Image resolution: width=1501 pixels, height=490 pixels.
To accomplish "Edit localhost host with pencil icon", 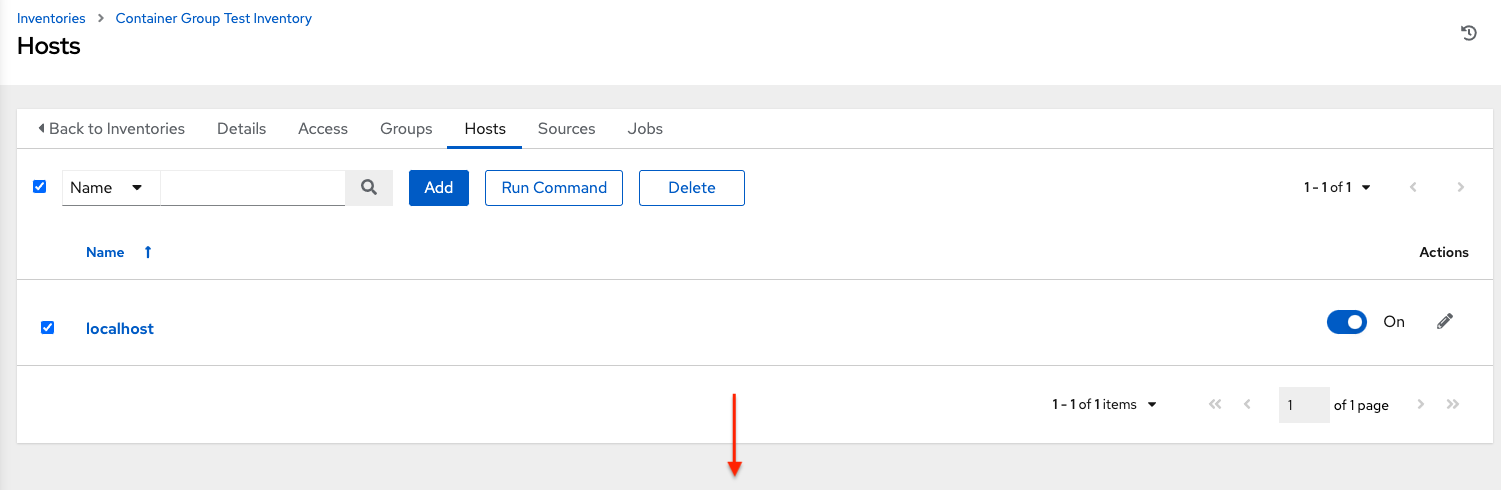I will (1444, 322).
